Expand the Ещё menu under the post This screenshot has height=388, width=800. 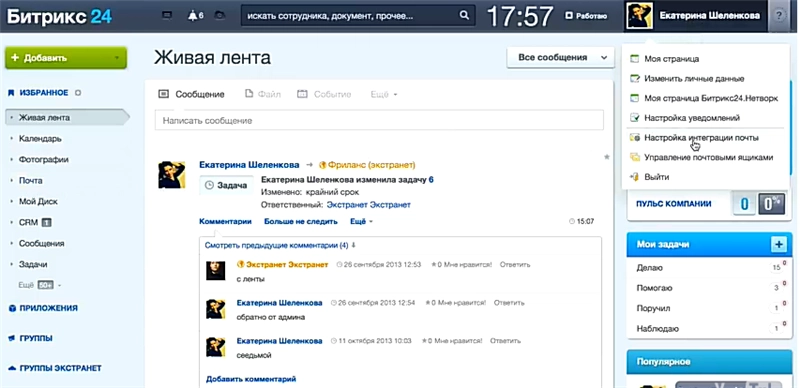point(361,222)
